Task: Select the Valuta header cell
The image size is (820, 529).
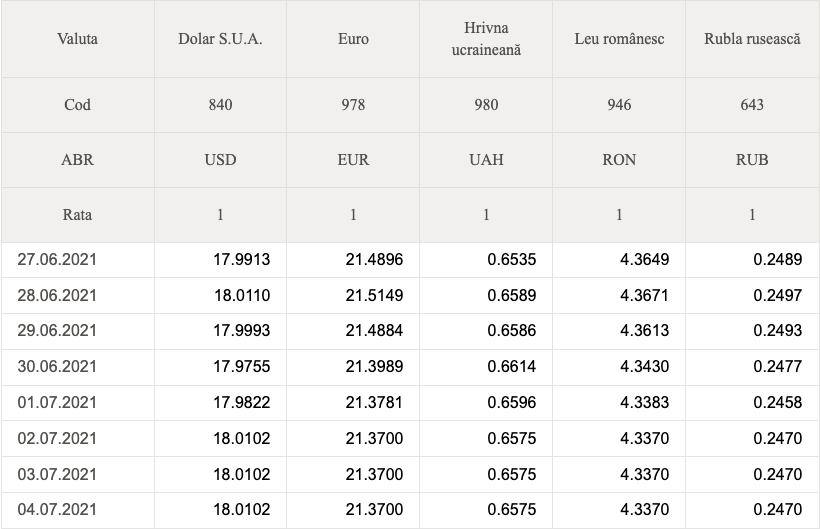Action: coord(77,39)
